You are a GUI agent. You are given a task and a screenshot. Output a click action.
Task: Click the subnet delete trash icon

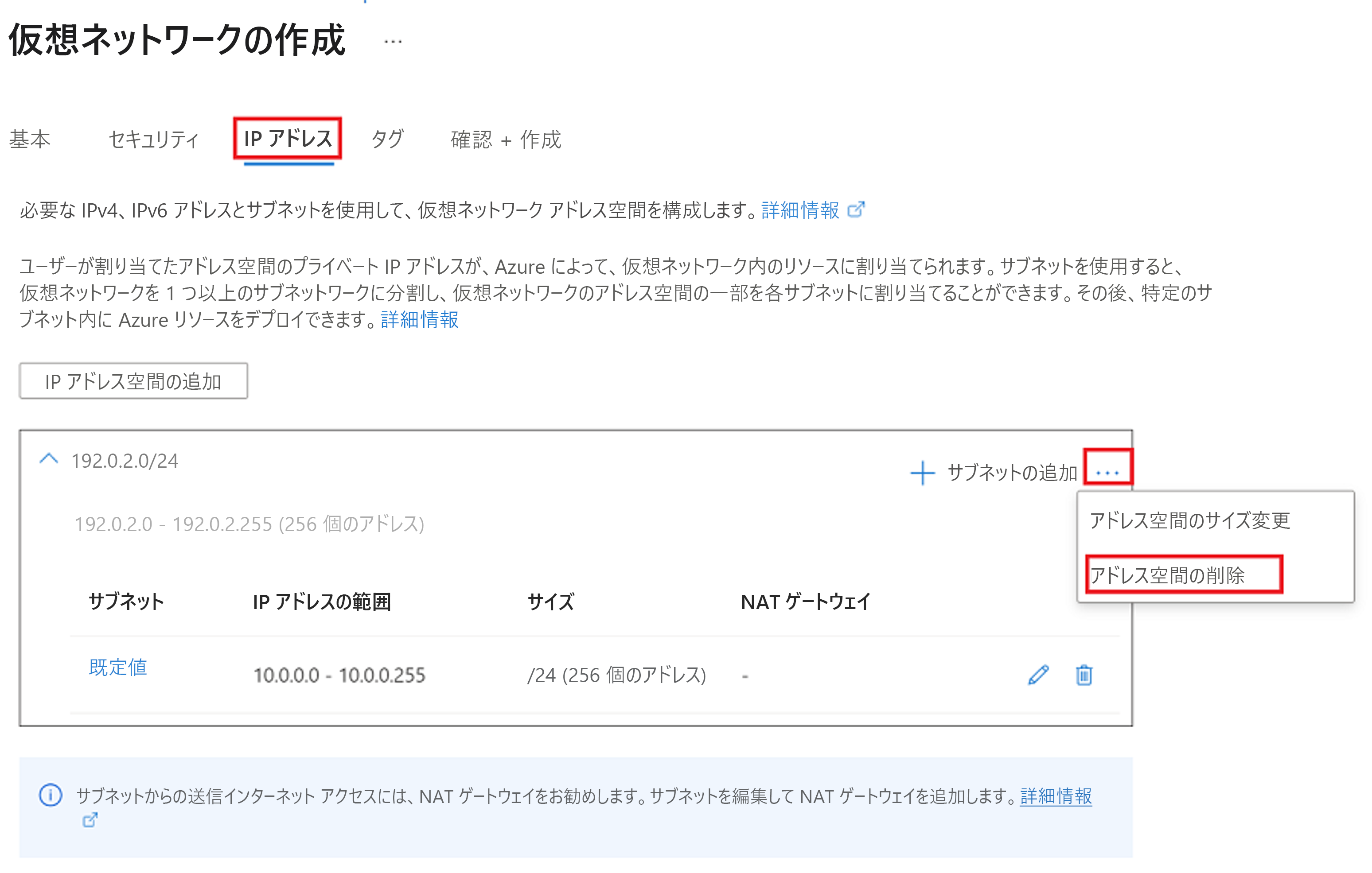pos(1085,672)
